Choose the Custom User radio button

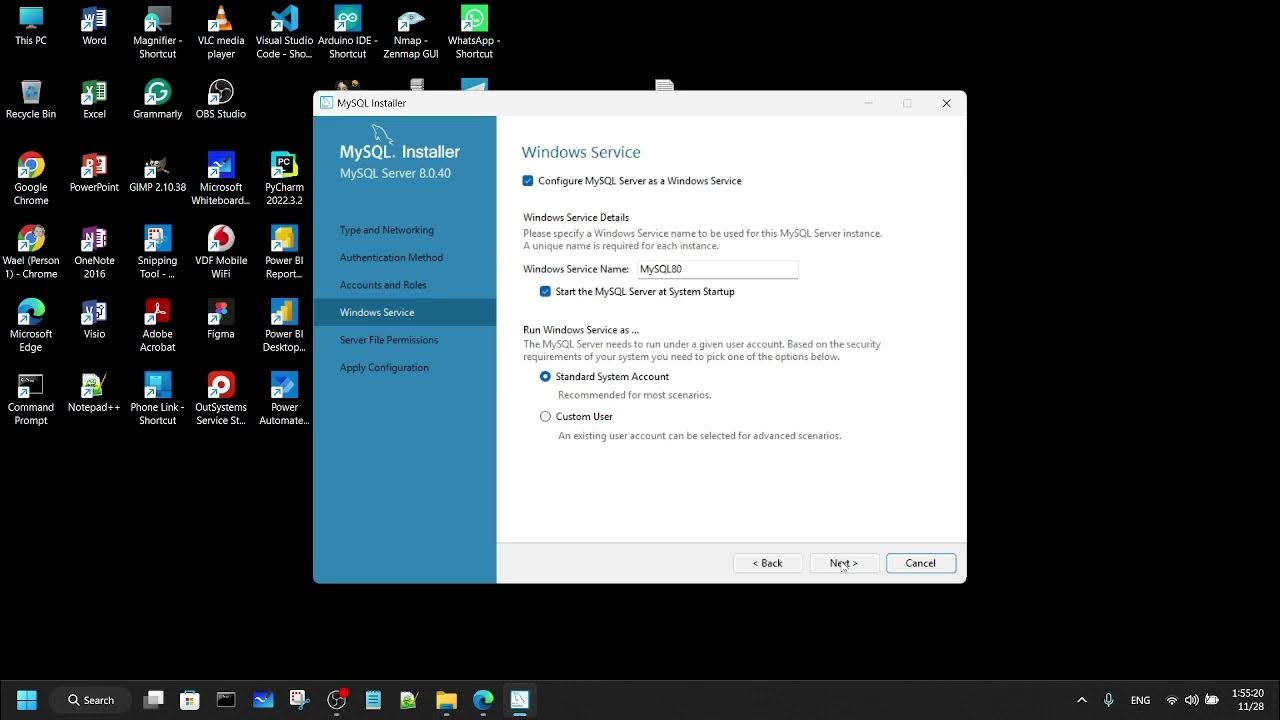pos(545,417)
